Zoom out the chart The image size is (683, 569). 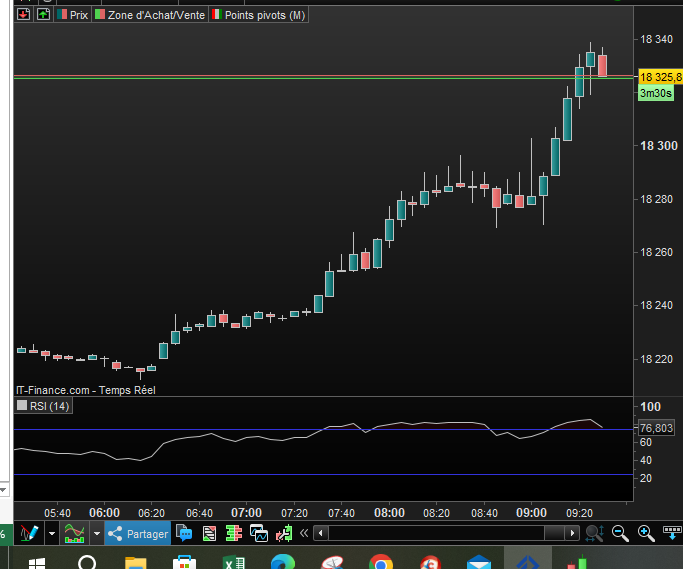(620, 533)
